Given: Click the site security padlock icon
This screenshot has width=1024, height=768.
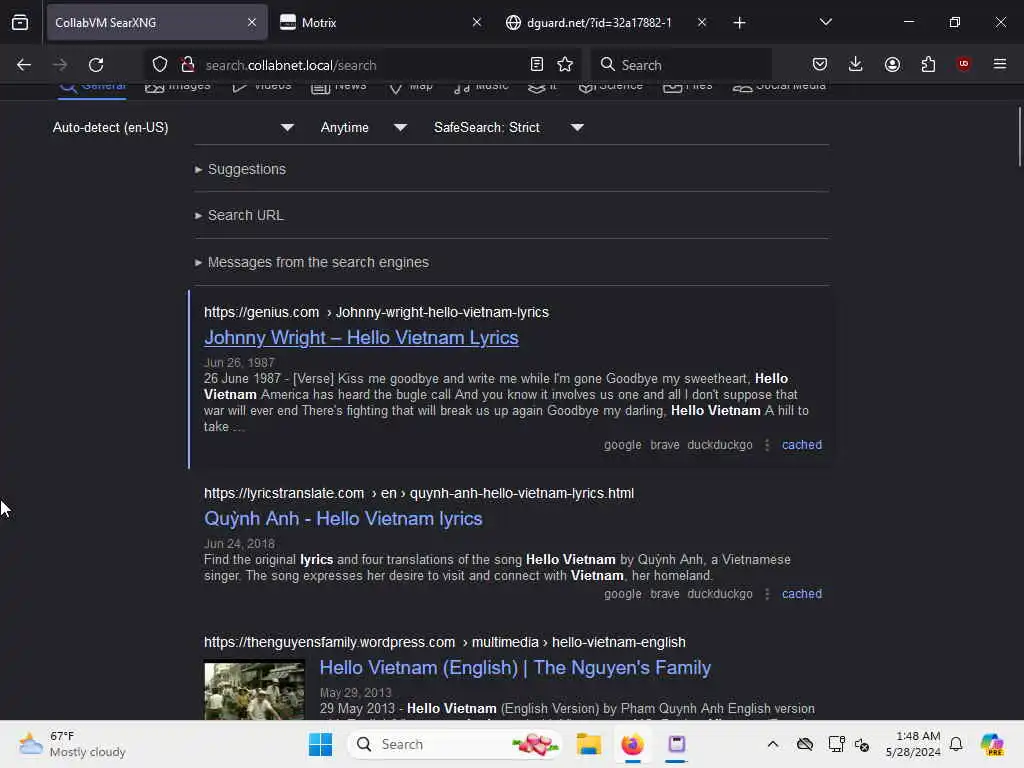Looking at the screenshot, I should [x=188, y=64].
